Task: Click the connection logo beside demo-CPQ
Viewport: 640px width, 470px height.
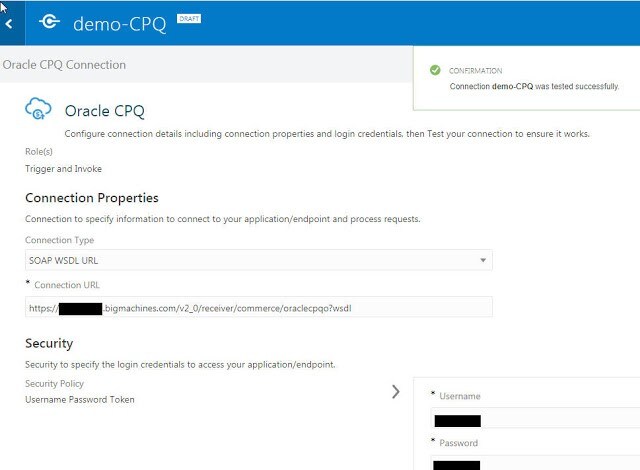Action: (50, 23)
